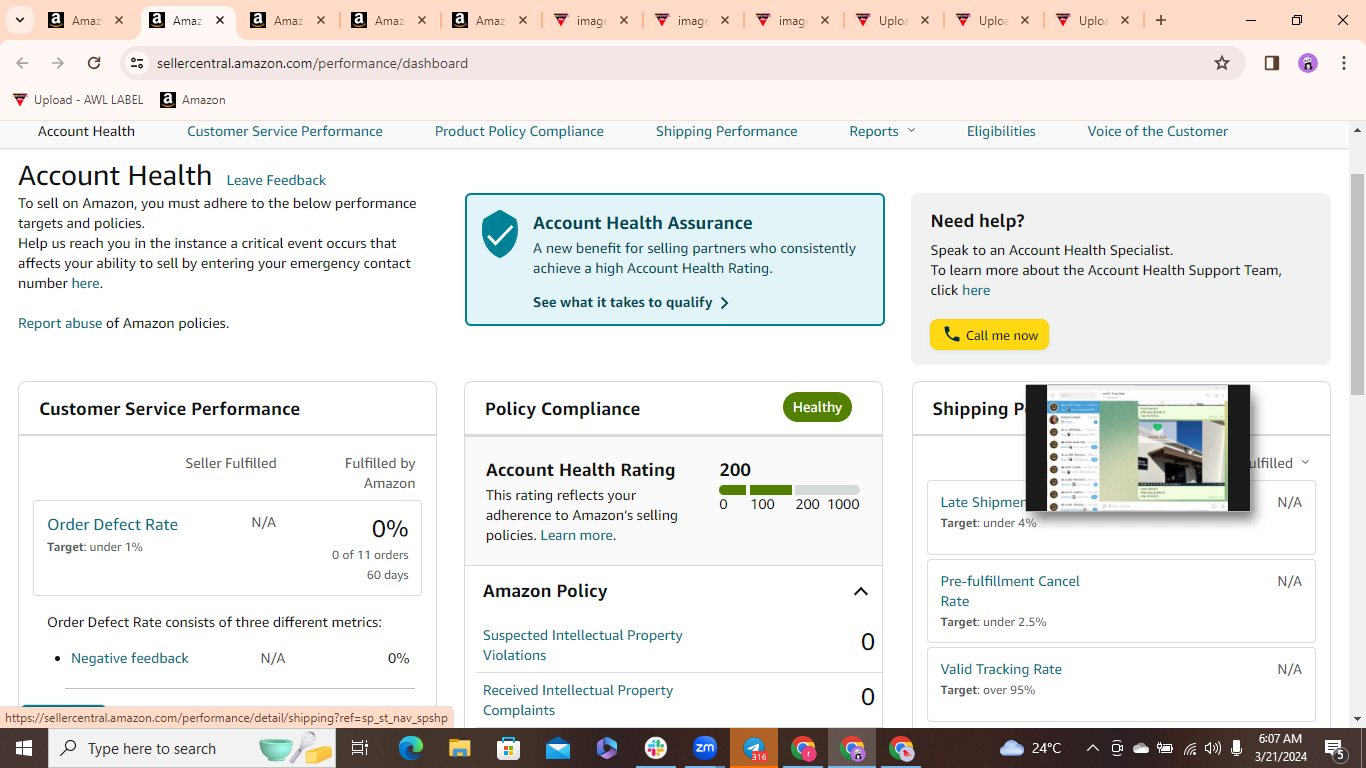Open the Eligibilities tab
The height and width of the screenshot is (768, 1366).
(x=1001, y=131)
